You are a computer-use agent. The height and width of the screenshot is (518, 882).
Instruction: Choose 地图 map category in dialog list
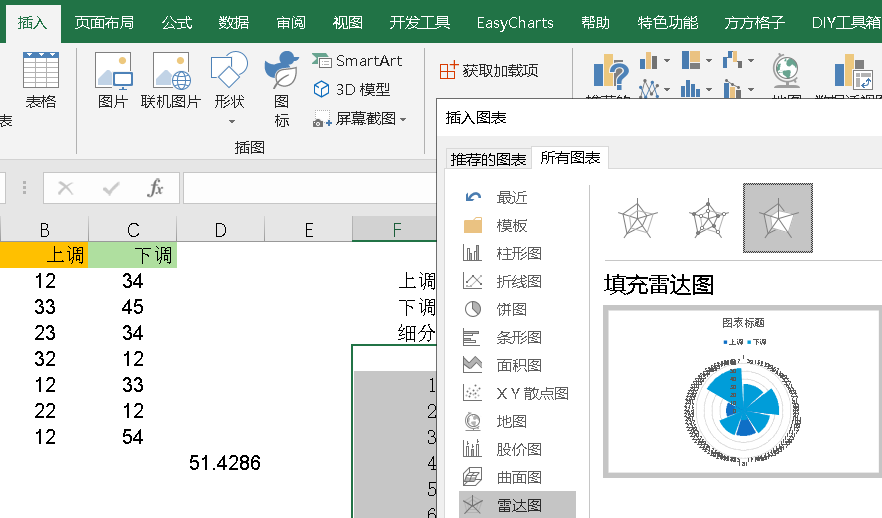(x=511, y=421)
